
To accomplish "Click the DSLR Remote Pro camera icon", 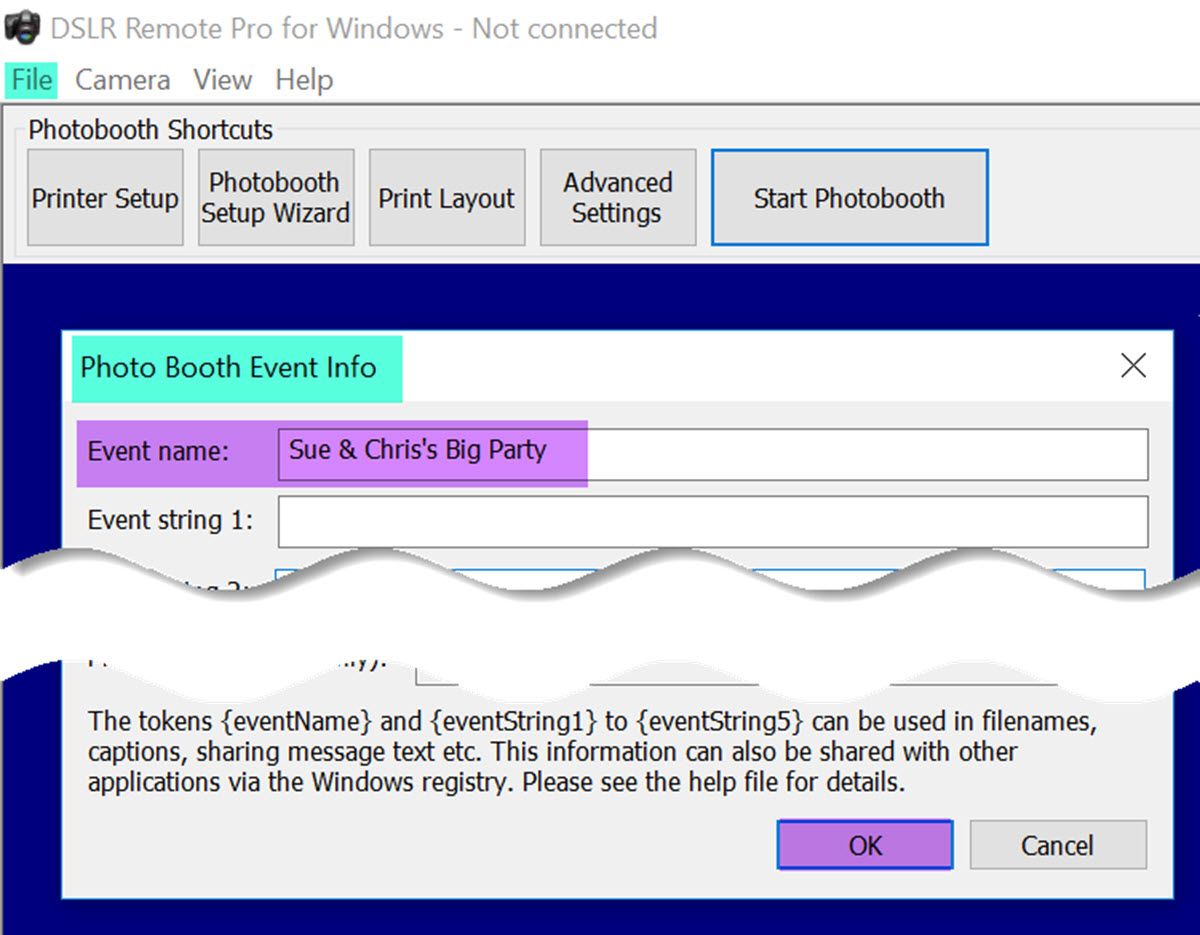I will coord(22,28).
